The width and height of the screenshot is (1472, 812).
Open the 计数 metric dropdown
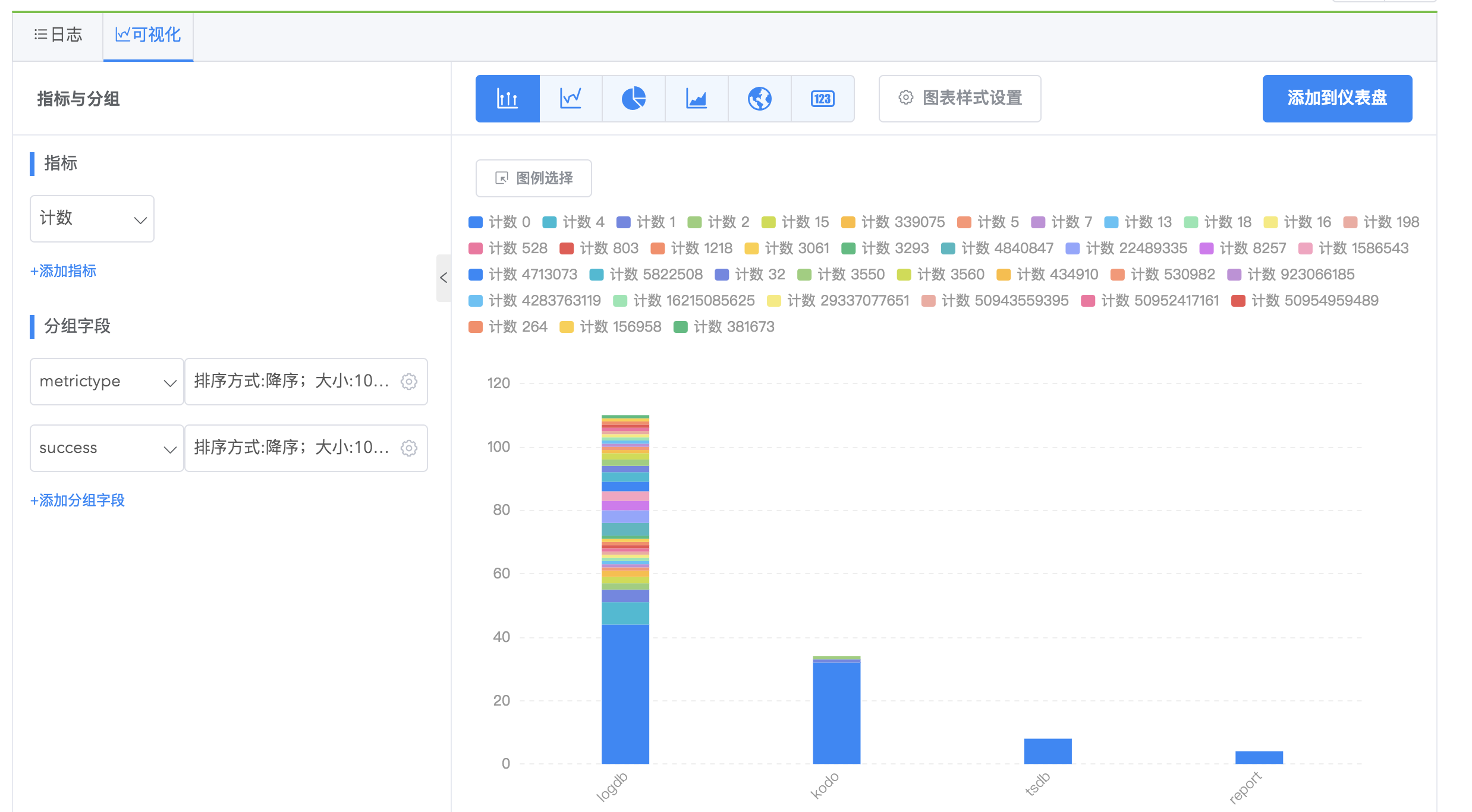(92, 219)
